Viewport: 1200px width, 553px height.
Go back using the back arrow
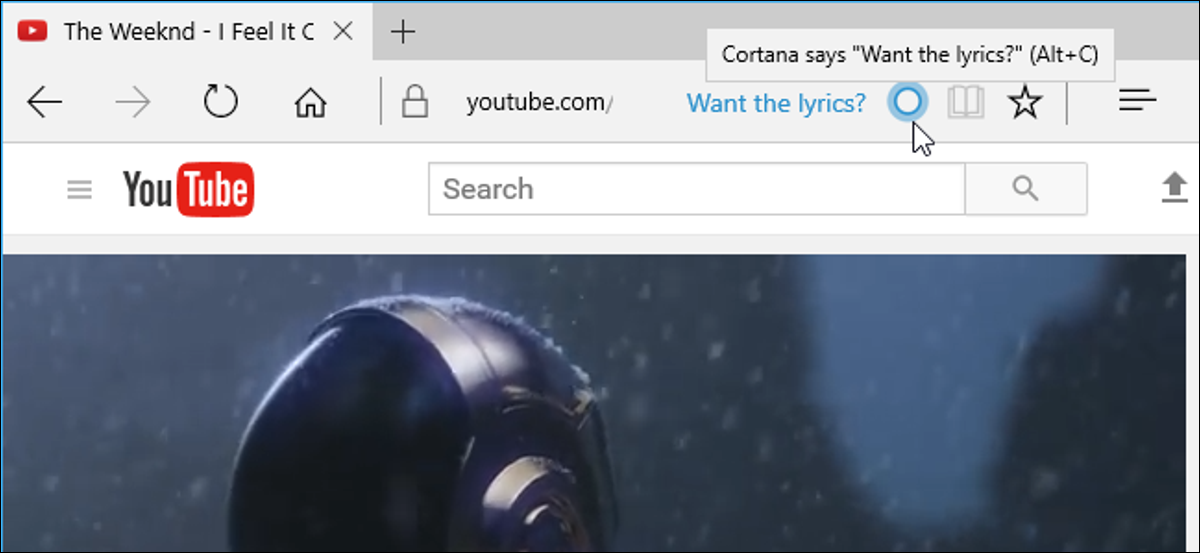(x=45, y=101)
